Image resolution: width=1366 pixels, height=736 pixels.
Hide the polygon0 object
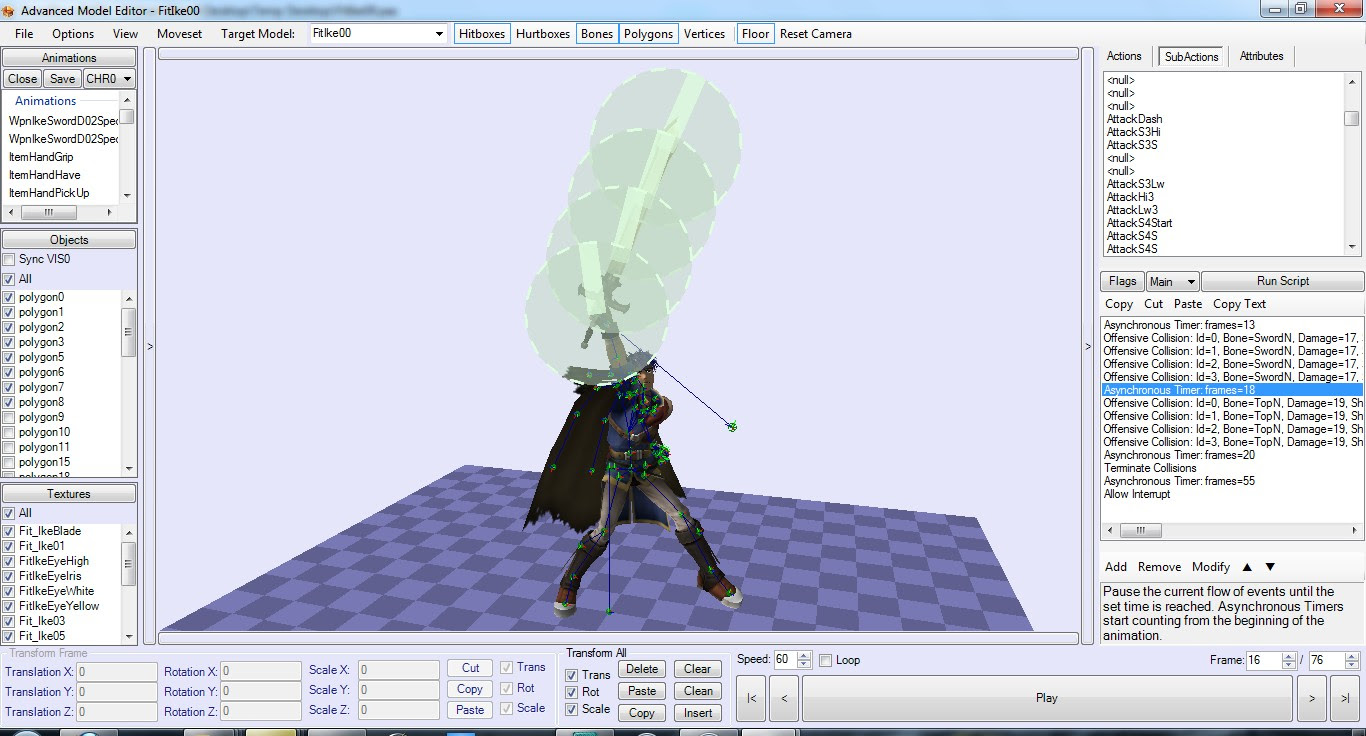10,297
